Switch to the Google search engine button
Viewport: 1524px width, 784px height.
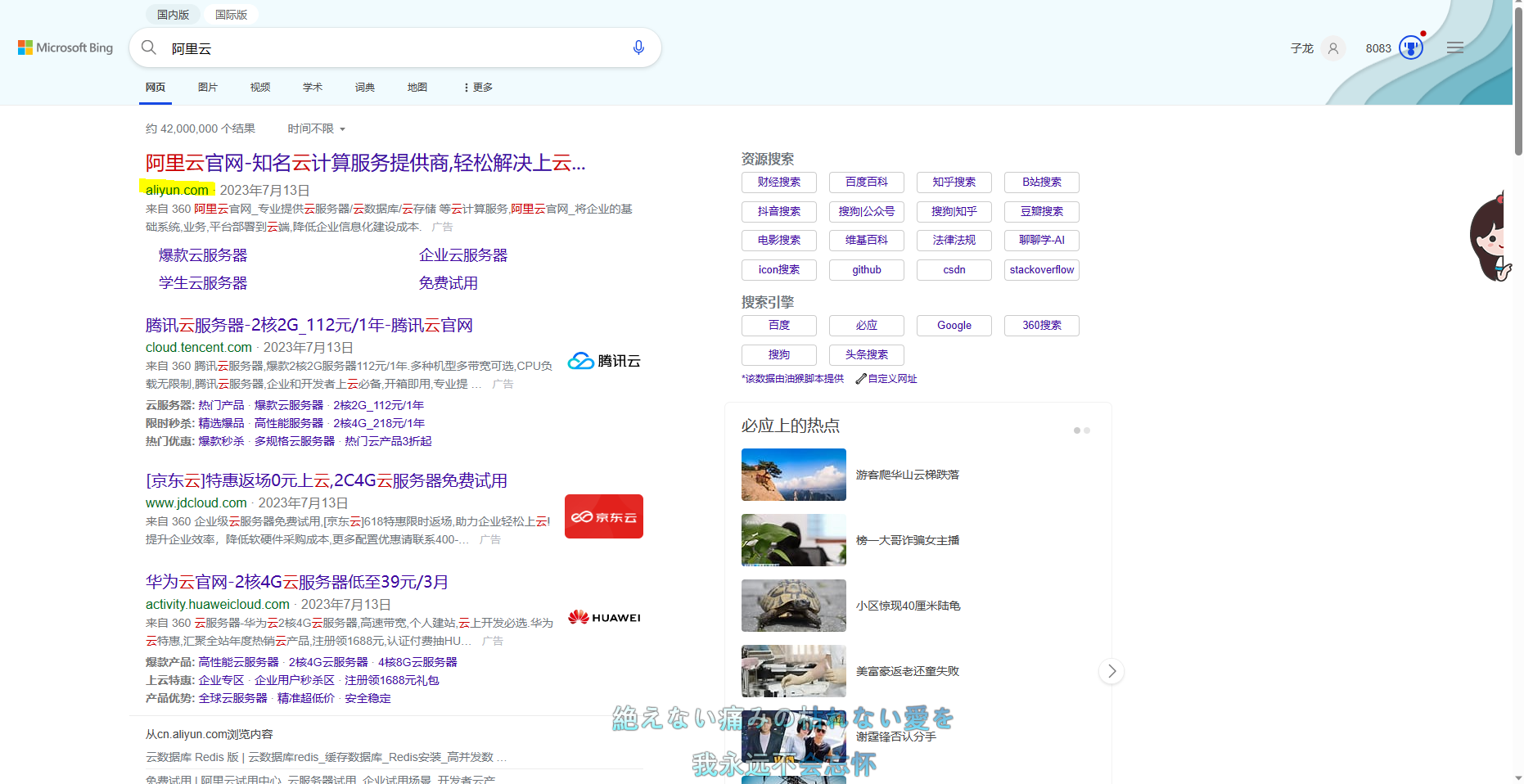[954, 326]
